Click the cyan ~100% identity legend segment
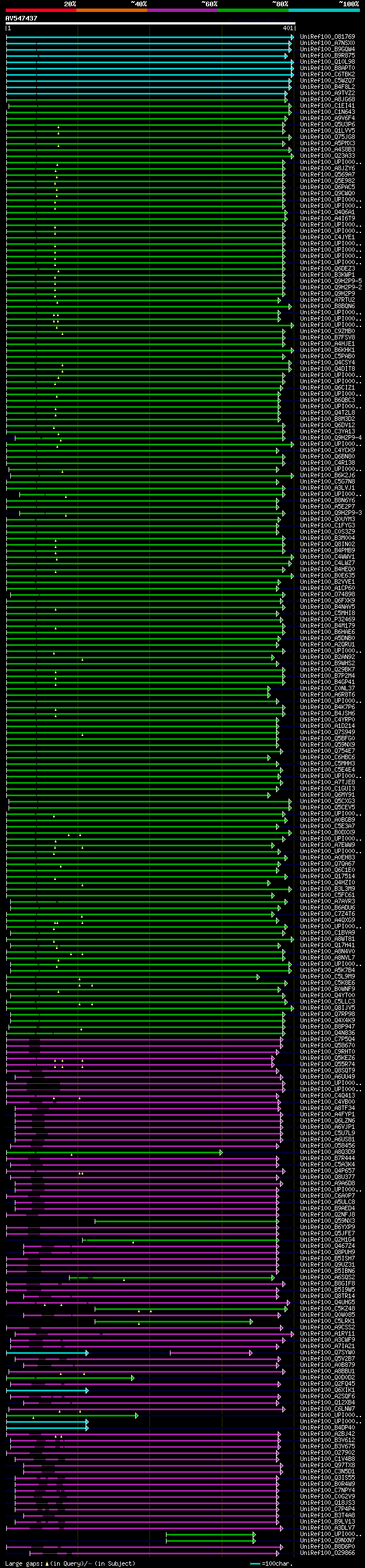 tap(323, 10)
